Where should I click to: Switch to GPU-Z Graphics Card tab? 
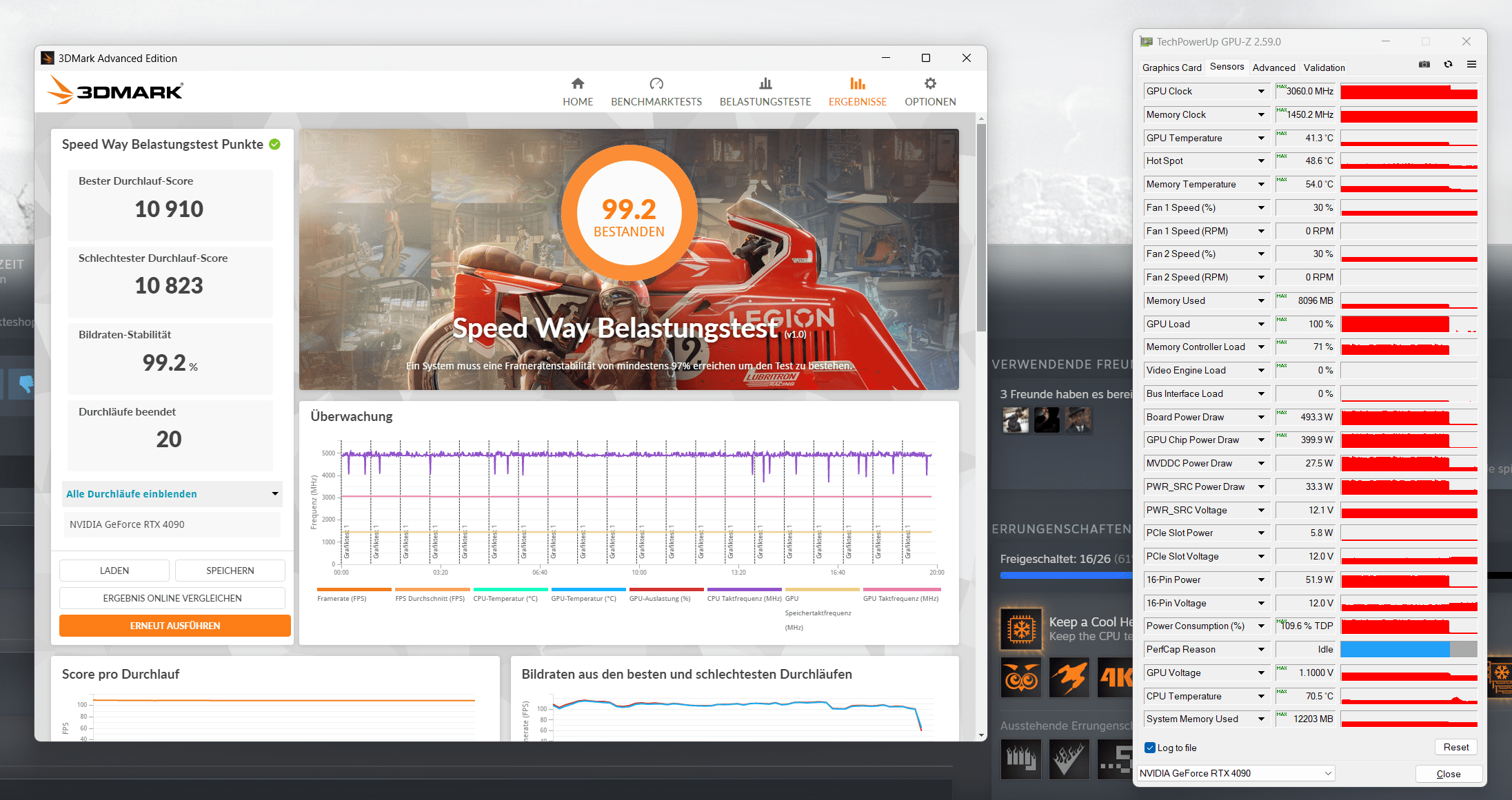[1171, 68]
